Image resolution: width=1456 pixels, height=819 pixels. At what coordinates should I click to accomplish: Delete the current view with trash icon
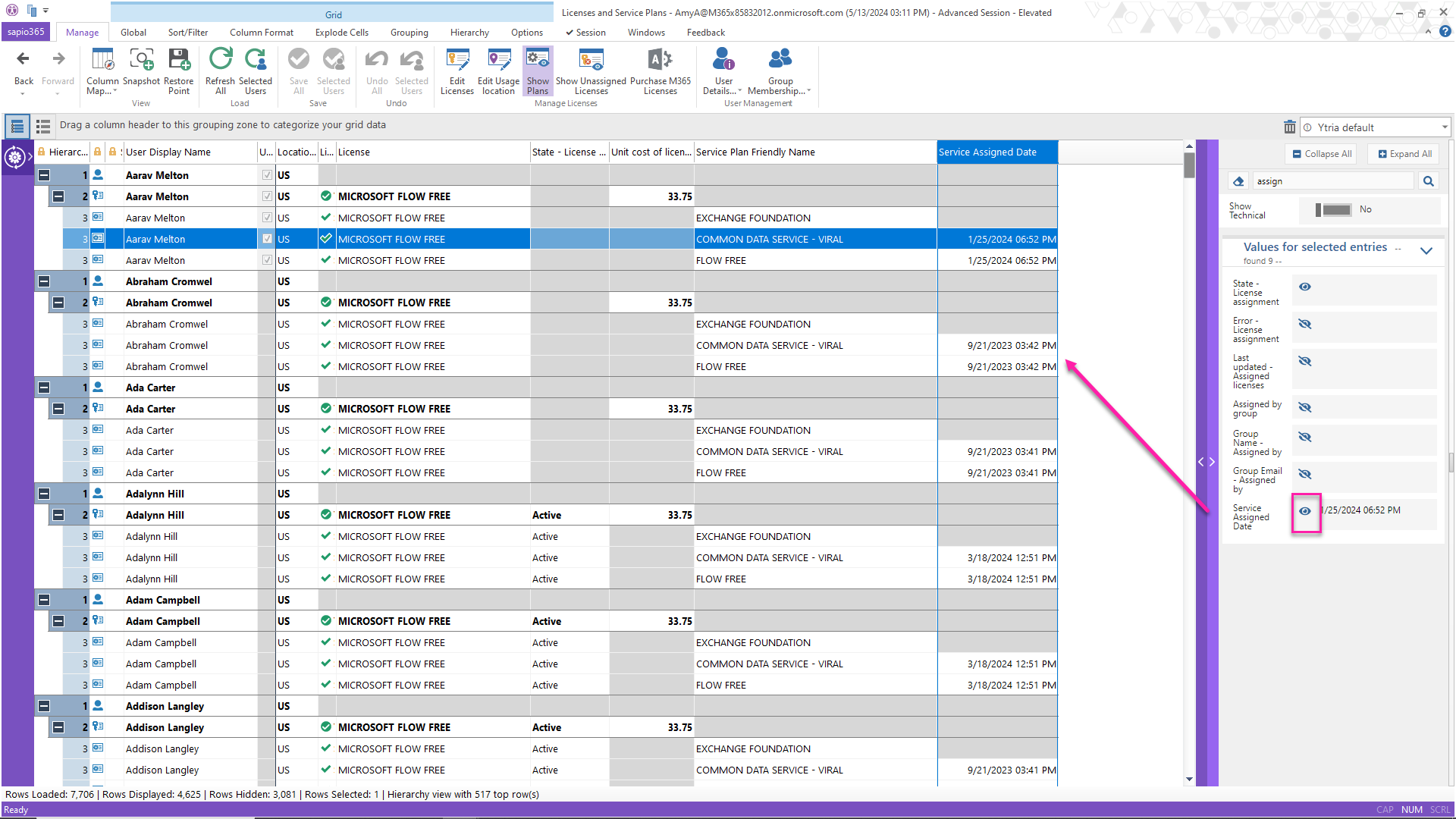pos(1289,127)
